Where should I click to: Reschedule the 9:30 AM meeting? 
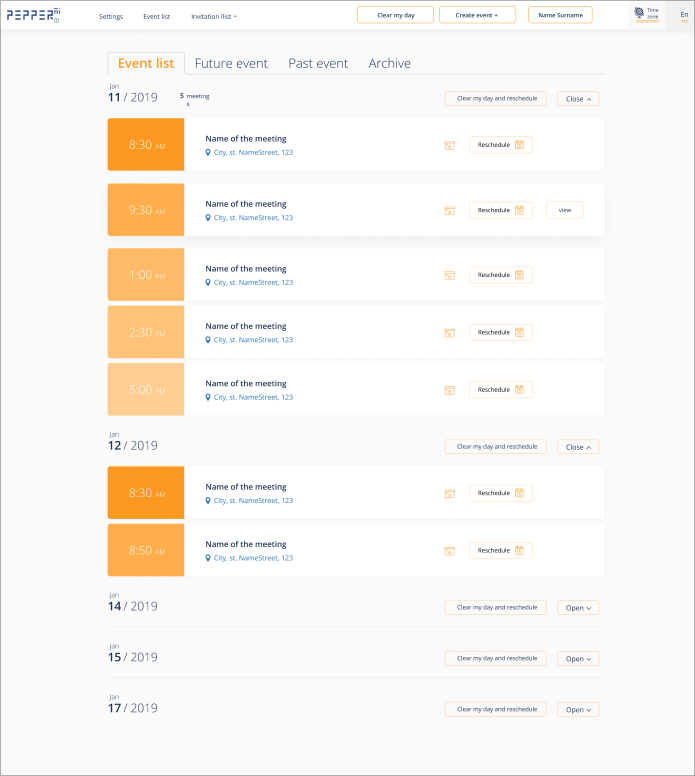coord(501,210)
